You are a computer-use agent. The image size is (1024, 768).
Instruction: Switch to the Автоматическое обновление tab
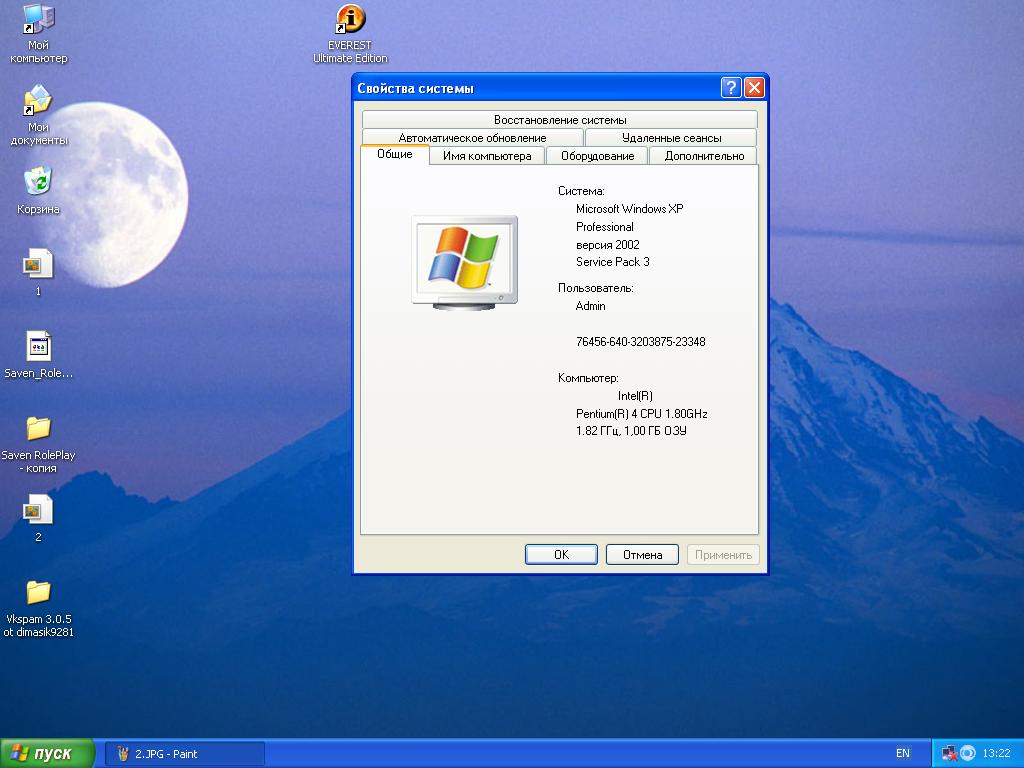(472, 138)
